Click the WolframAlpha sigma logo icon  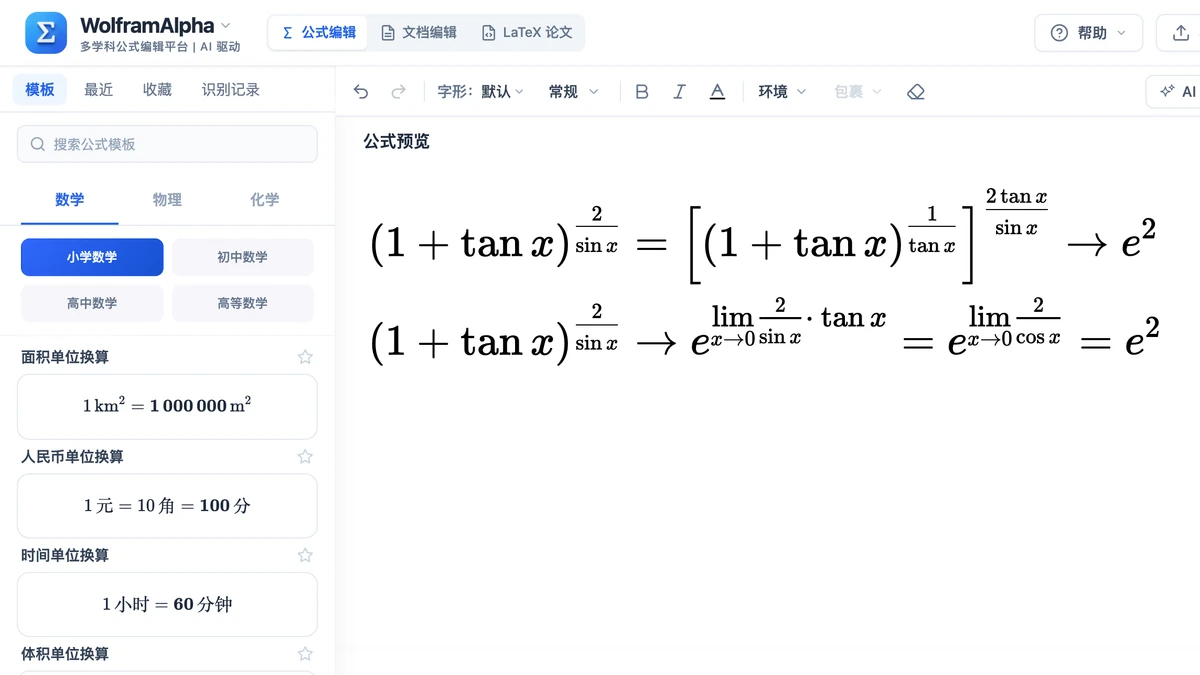46,33
